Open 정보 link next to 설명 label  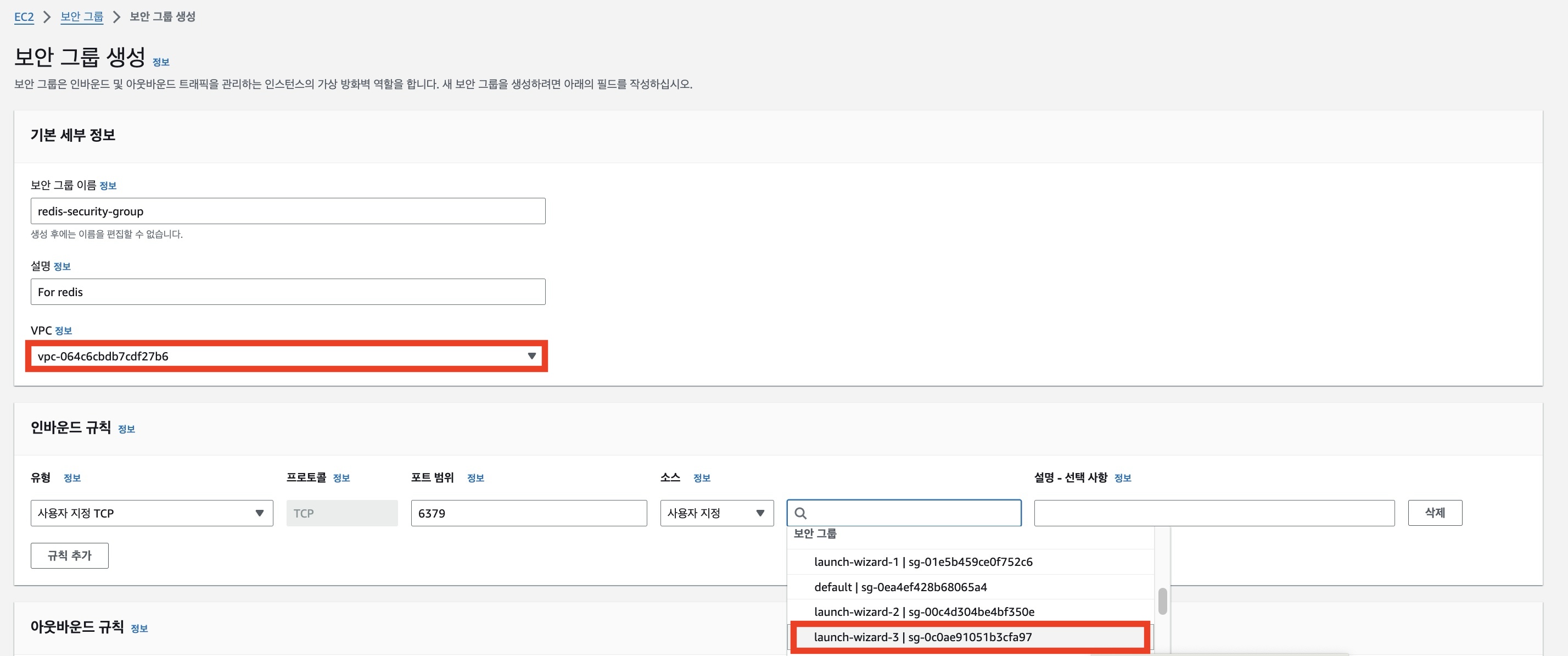pyautogui.click(x=62, y=266)
